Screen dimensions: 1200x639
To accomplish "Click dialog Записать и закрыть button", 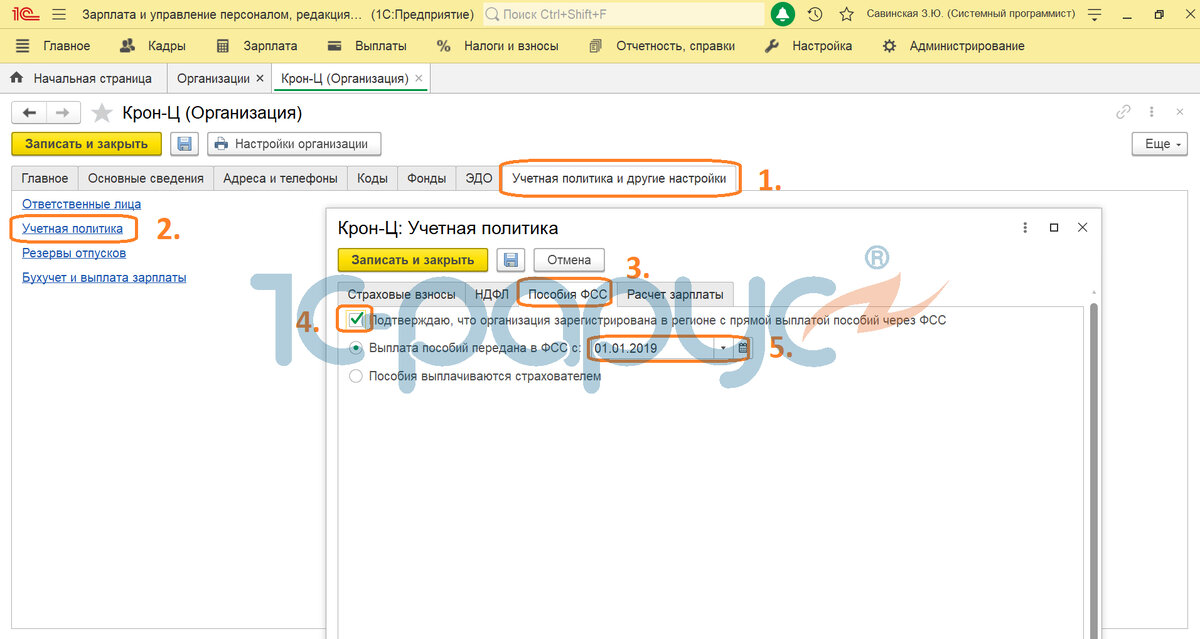I will (x=413, y=260).
